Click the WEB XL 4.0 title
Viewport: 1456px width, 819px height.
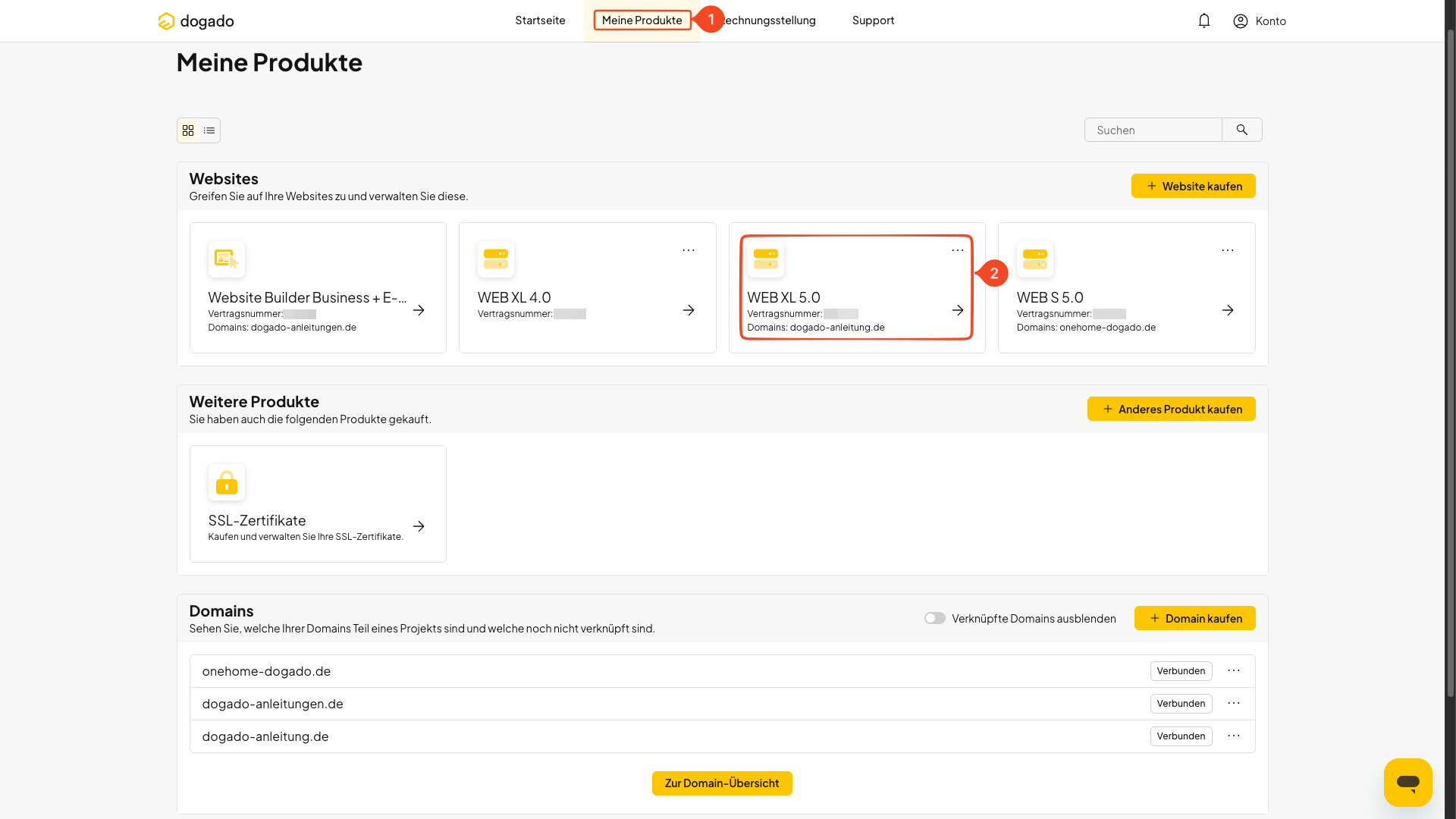pyautogui.click(x=514, y=297)
